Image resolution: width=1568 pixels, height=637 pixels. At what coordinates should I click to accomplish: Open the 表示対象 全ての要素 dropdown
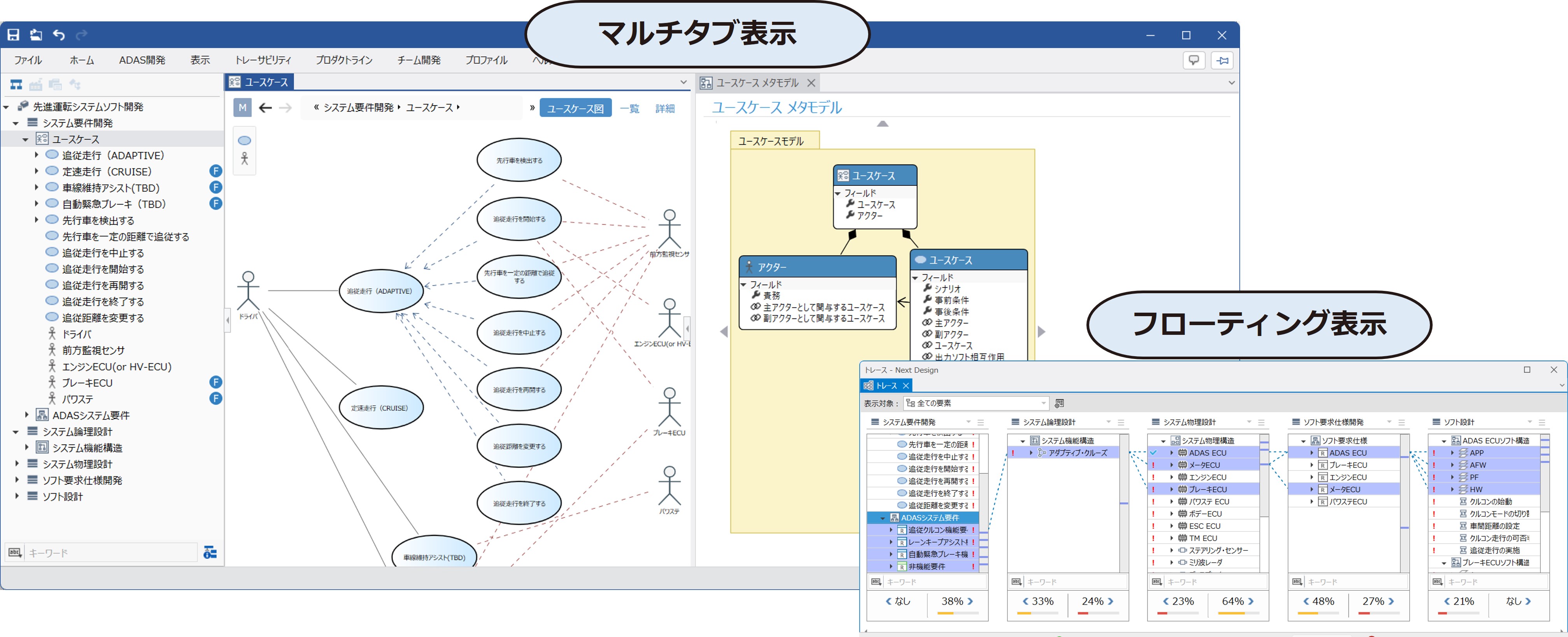976,403
